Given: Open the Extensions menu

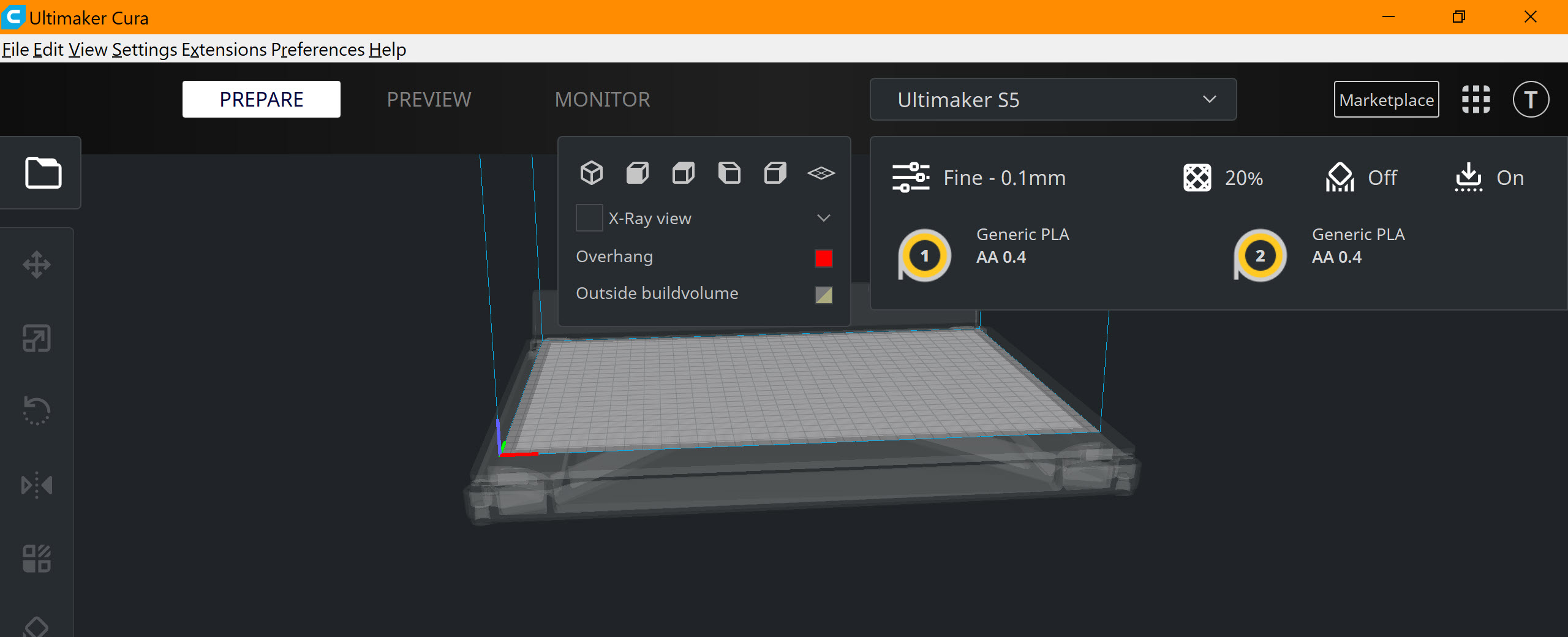Looking at the screenshot, I should pyautogui.click(x=224, y=49).
